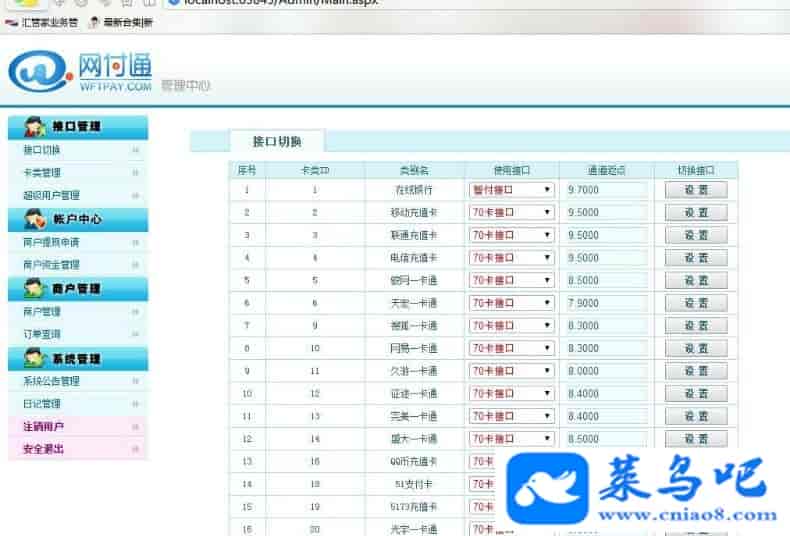This screenshot has width=790, height=536.
Task: Click 设置 button for 移动充值卡 row
Action: (696, 213)
